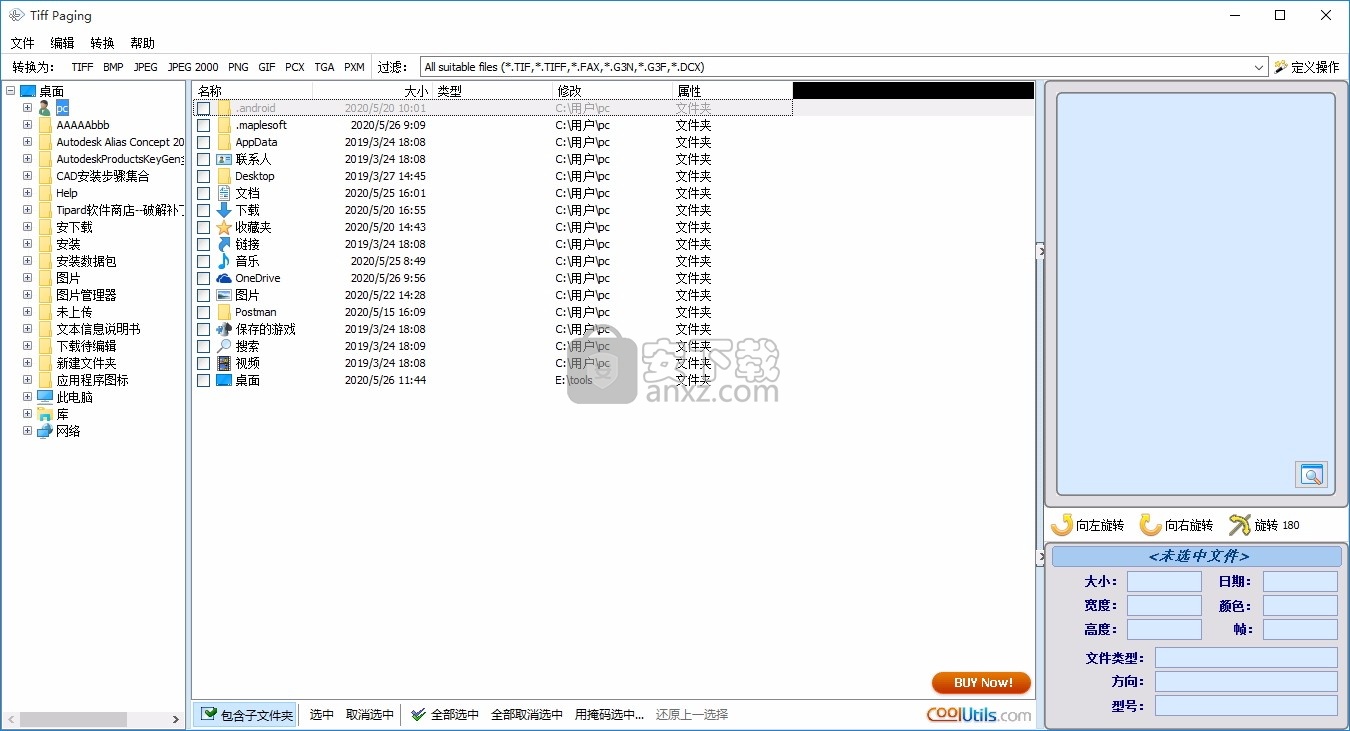Click the BUY Now! button
The image size is (1350, 731).
coord(981,683)
